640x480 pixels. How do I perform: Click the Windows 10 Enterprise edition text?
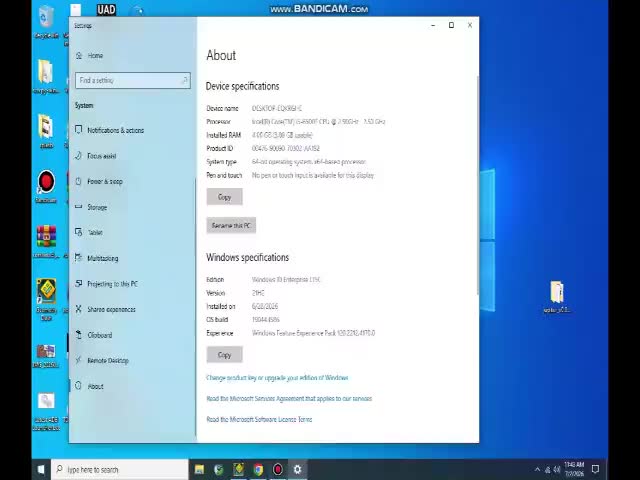coord(286,280)
